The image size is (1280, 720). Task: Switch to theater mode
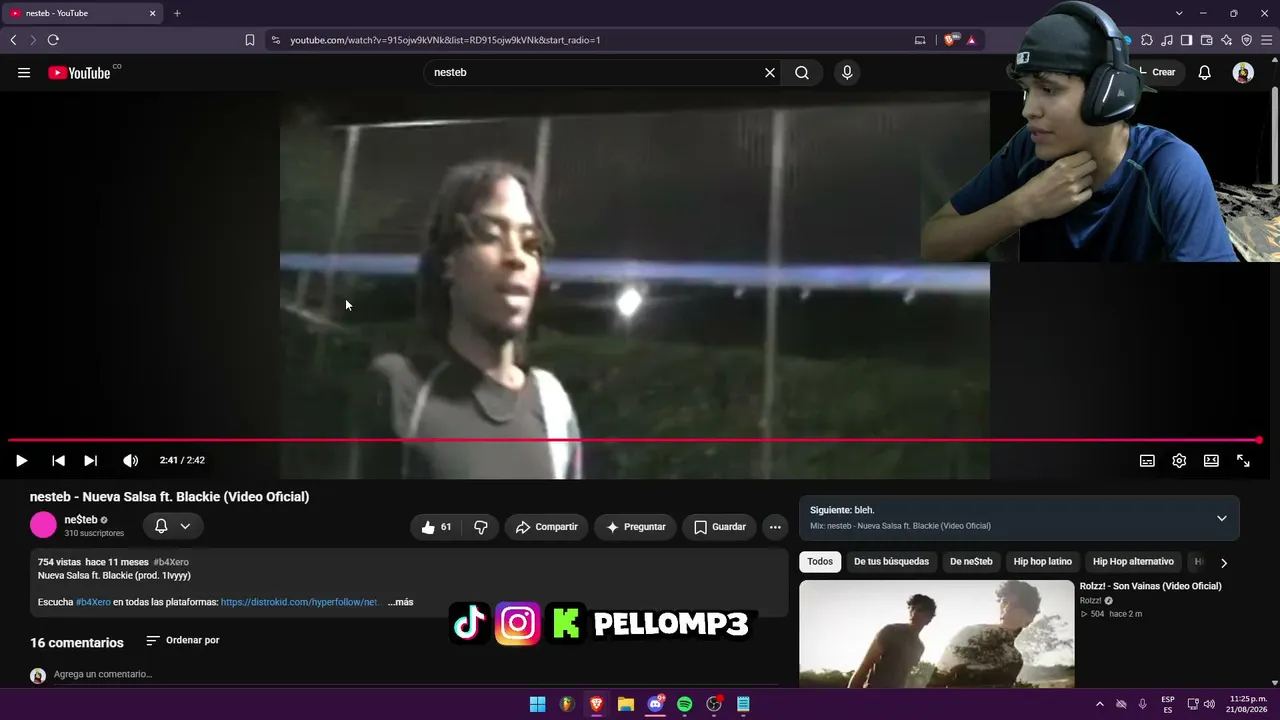(x=1211, y=460)
